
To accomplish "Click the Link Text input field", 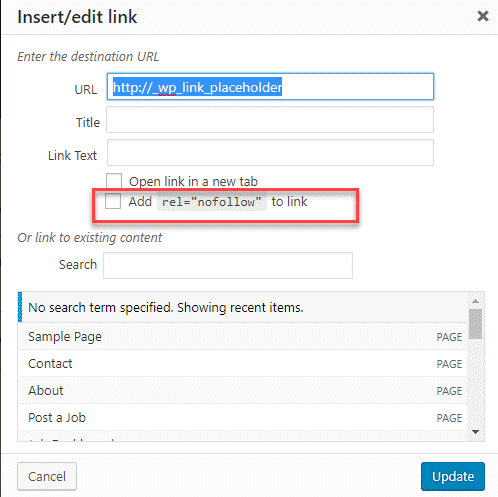I will pyautogui.click(x=270, y=153).
